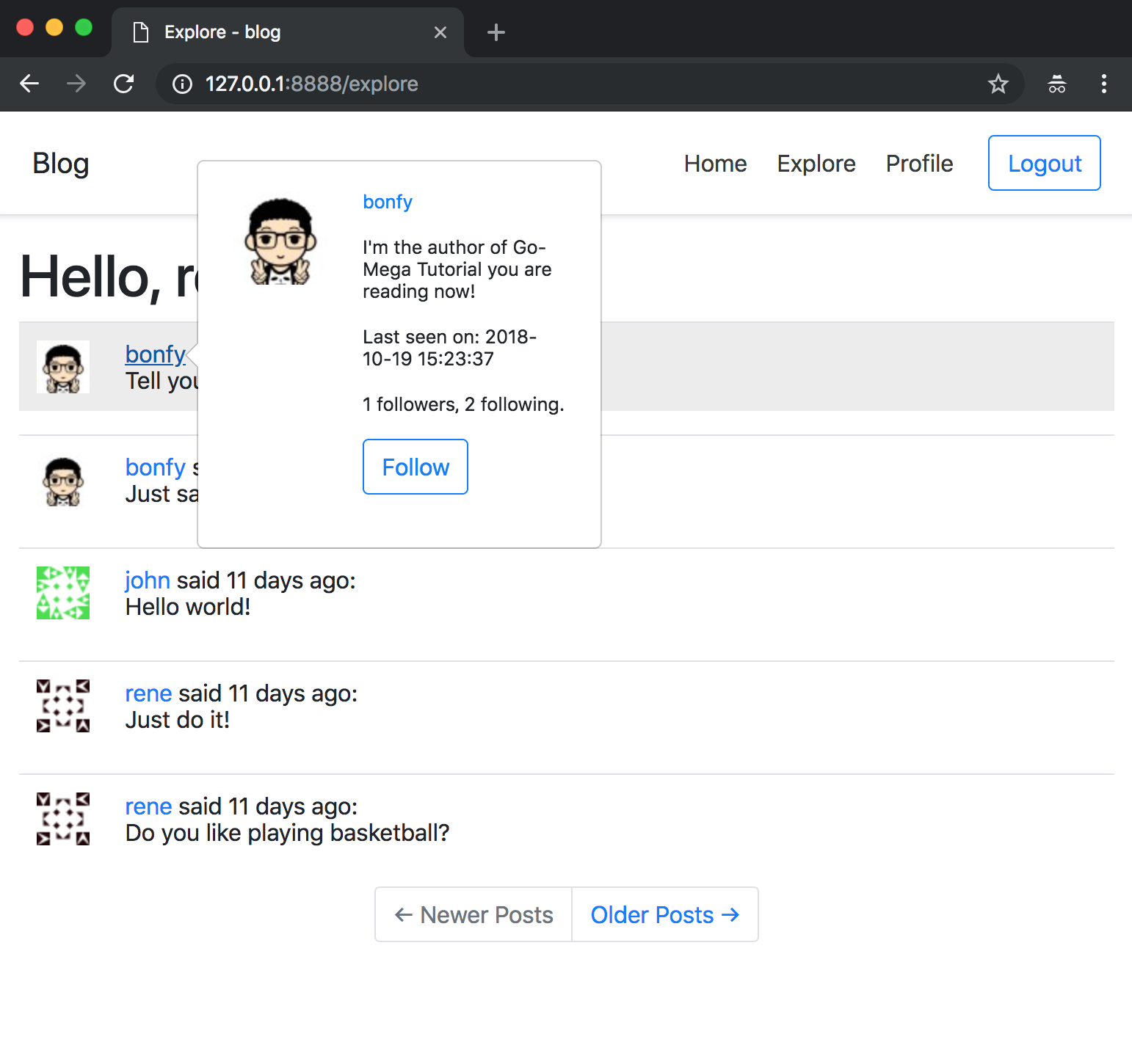Image resolution: width=1132 pixels, height=1064 pixels.
Task: Click the browser forward arrow
Action: 76,84
